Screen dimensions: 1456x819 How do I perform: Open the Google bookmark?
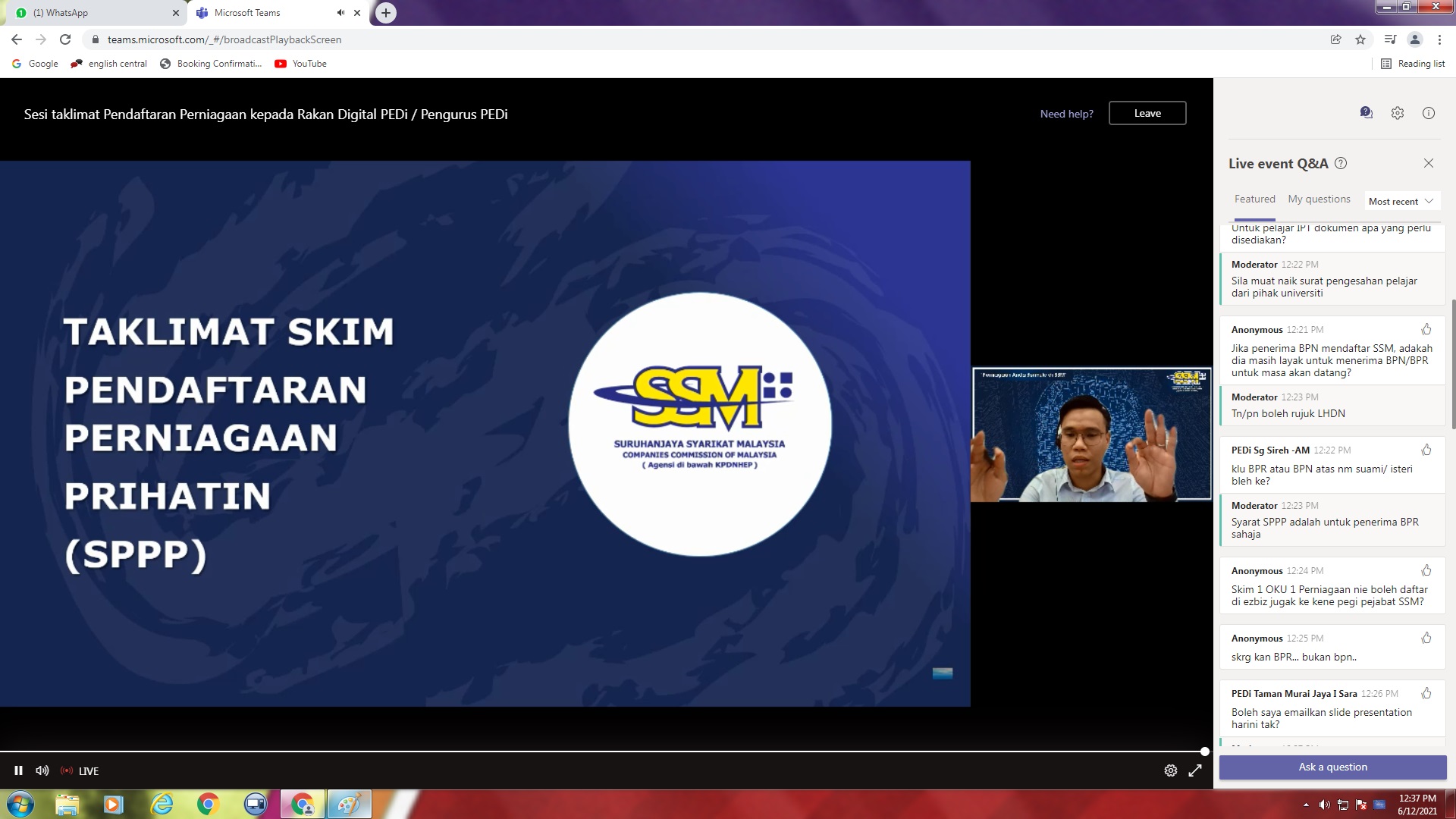point(35,64)
